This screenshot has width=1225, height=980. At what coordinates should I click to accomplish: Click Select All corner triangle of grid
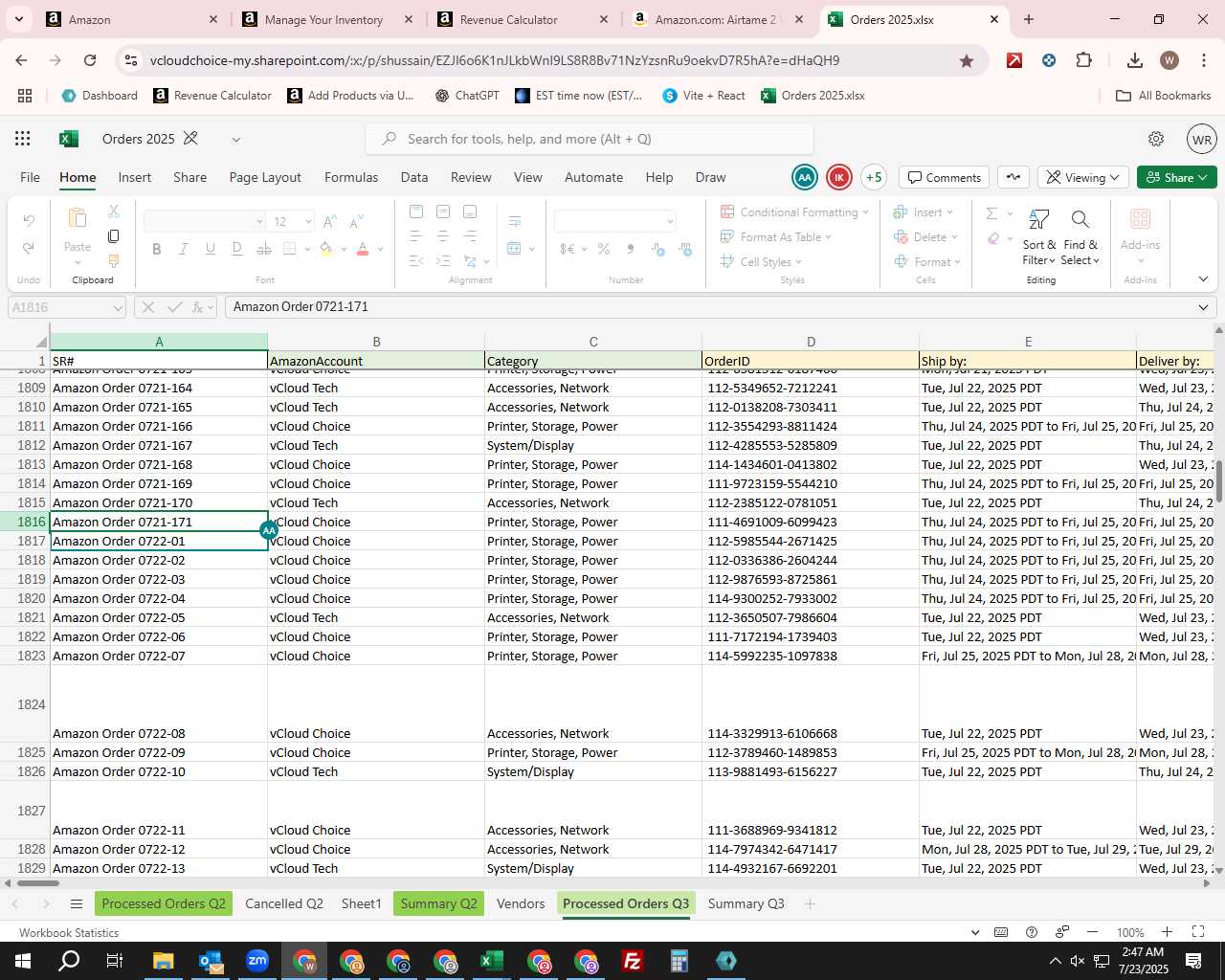tap(40, 342)
